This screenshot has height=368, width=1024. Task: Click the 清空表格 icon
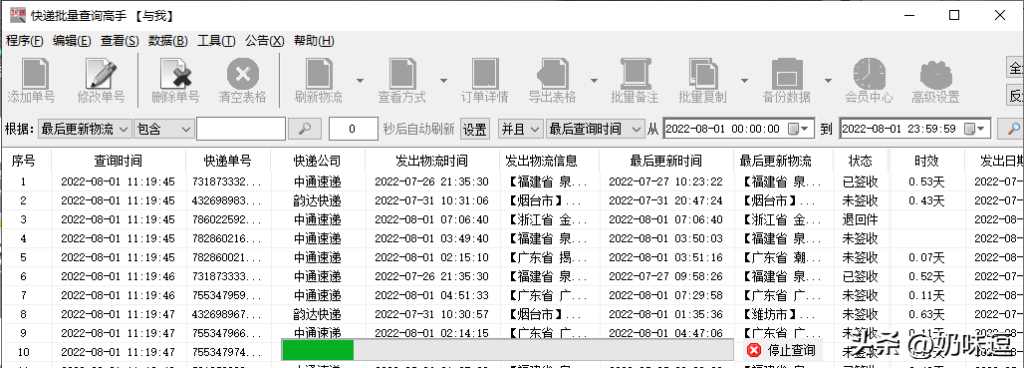(x=242, y=73)
